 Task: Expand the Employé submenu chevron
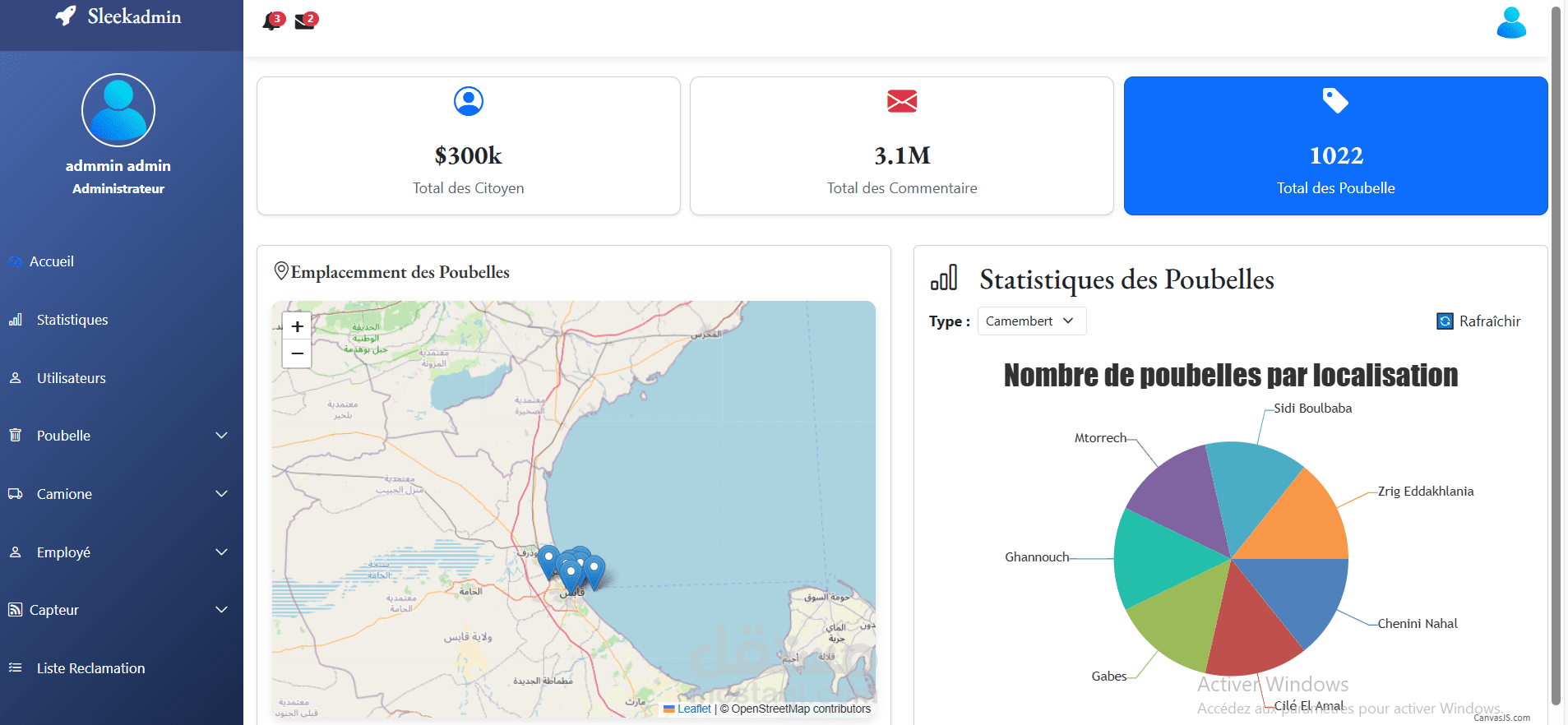(221, 552)
